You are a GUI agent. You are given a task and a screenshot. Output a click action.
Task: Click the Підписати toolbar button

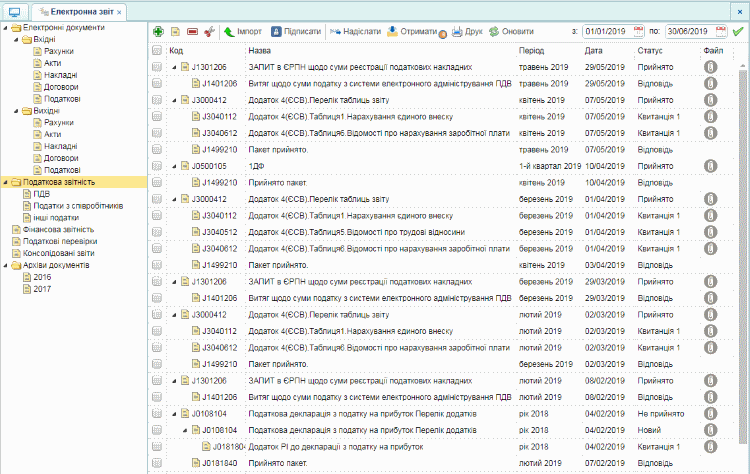coord(296,32)
